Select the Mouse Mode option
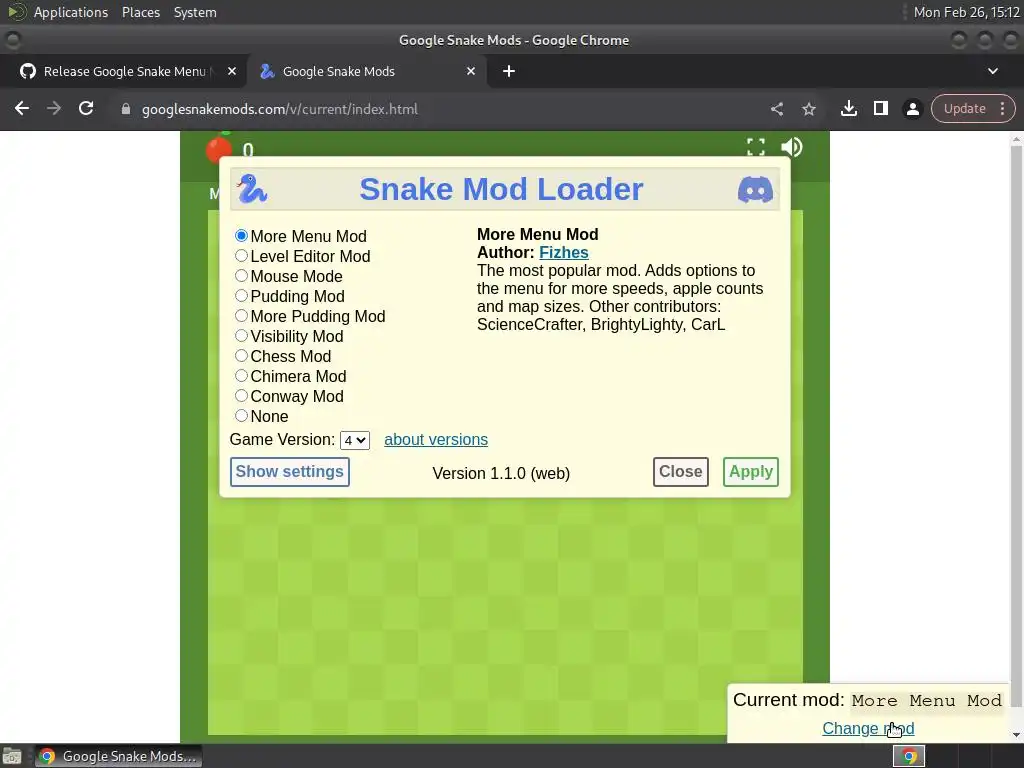Viewport: 1024px width, 768px height. point(241,276)
